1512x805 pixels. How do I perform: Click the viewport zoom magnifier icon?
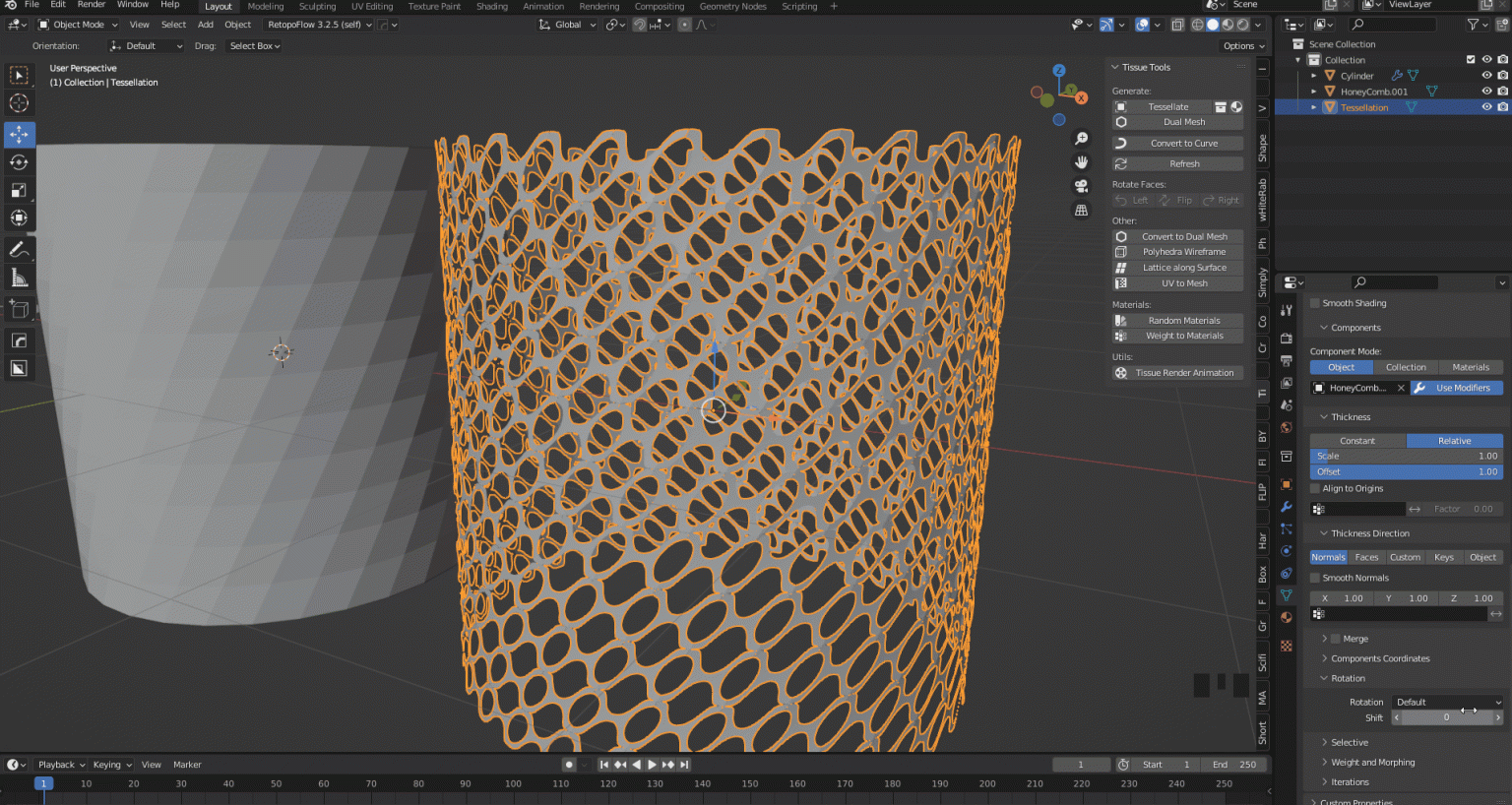click(1081, 137)
